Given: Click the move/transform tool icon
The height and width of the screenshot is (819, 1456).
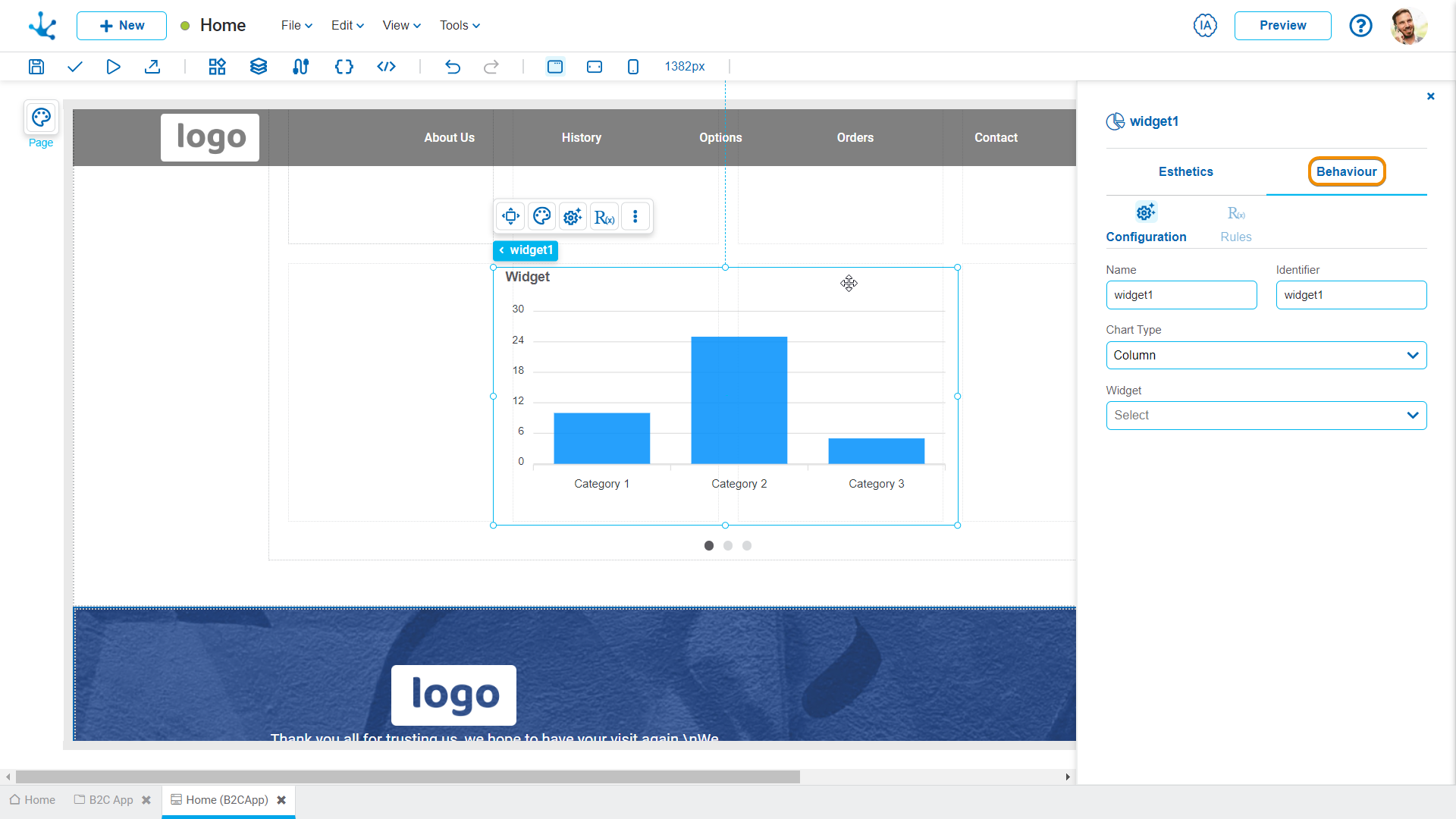Looking at the screenshot, I should click(510, 216).
